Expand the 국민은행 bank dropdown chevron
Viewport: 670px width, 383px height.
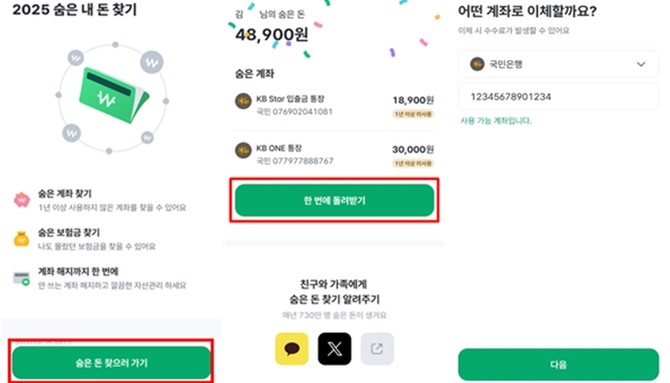(641, 64)
